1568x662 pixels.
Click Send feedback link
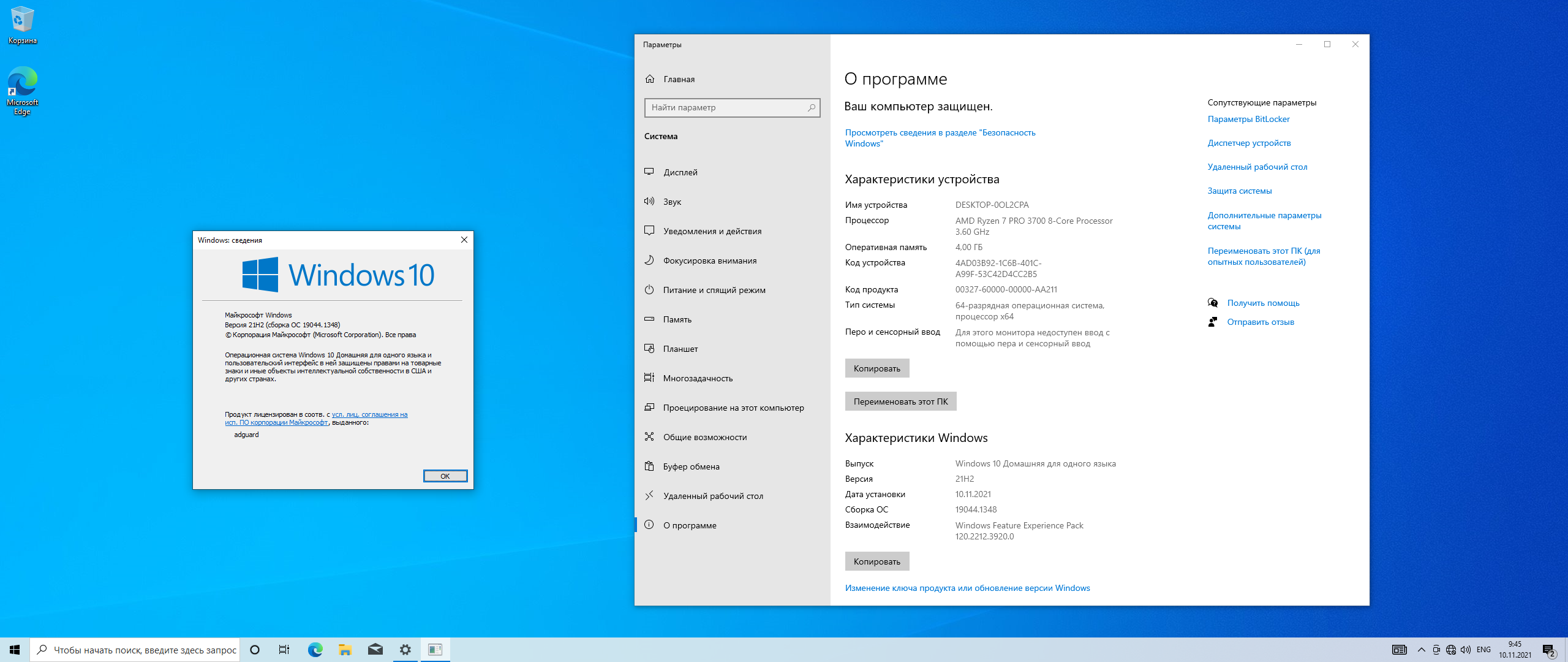coord(1261,322)
